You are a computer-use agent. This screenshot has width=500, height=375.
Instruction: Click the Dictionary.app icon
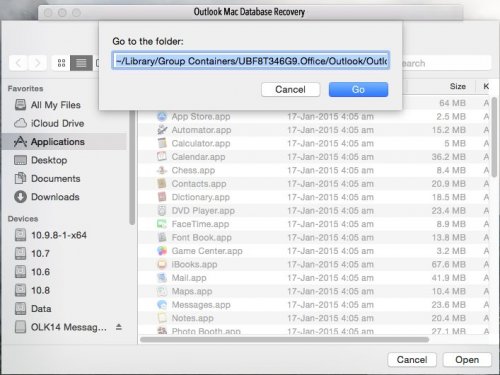click(162, 197)
